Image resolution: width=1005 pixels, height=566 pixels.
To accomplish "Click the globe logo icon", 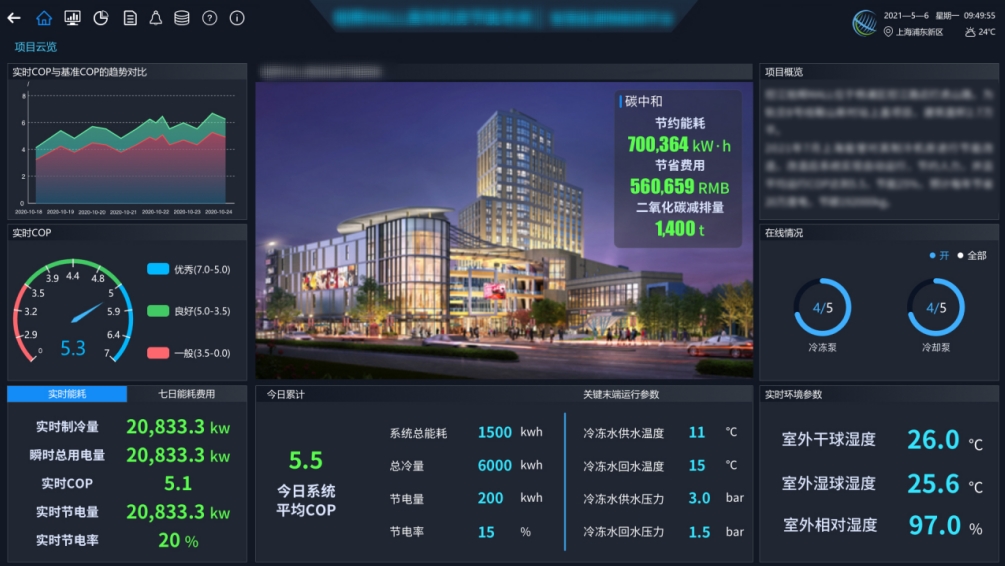I will point(865,23).
